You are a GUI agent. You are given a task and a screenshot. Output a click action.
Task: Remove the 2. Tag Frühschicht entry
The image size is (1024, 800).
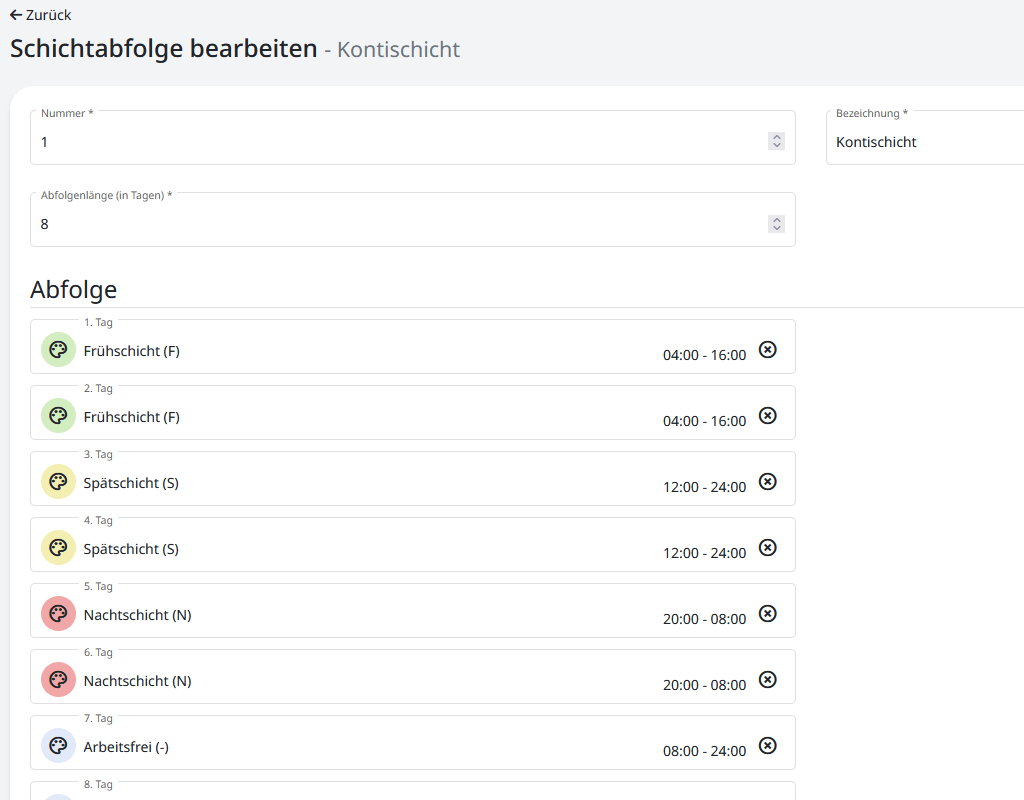pos(767,415)
